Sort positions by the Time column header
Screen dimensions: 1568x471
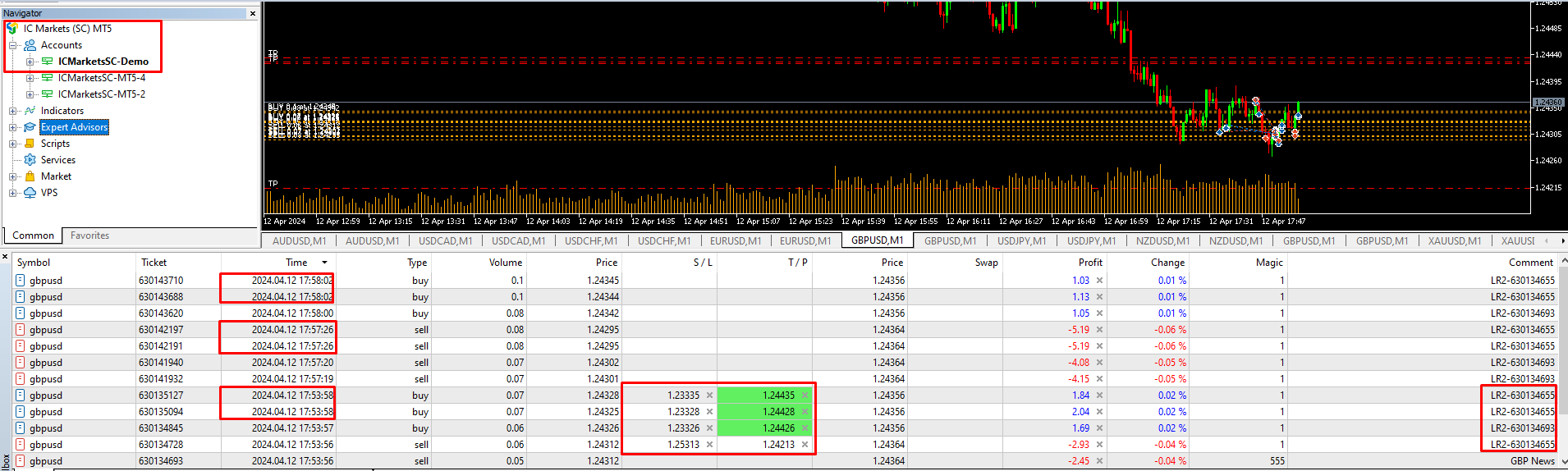click(296, 263)
